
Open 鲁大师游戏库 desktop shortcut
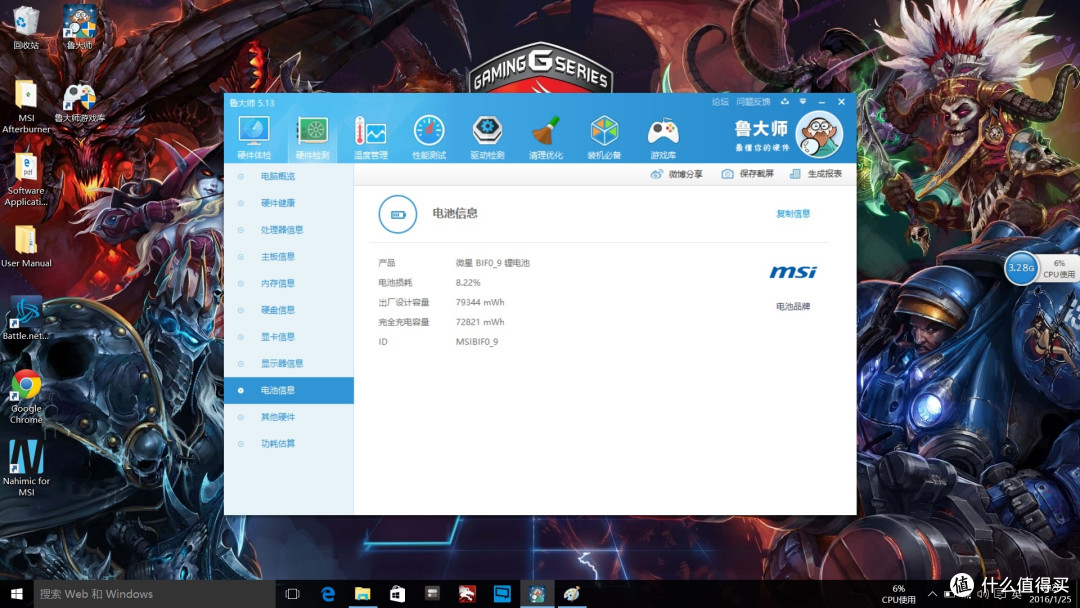[80, 102]
